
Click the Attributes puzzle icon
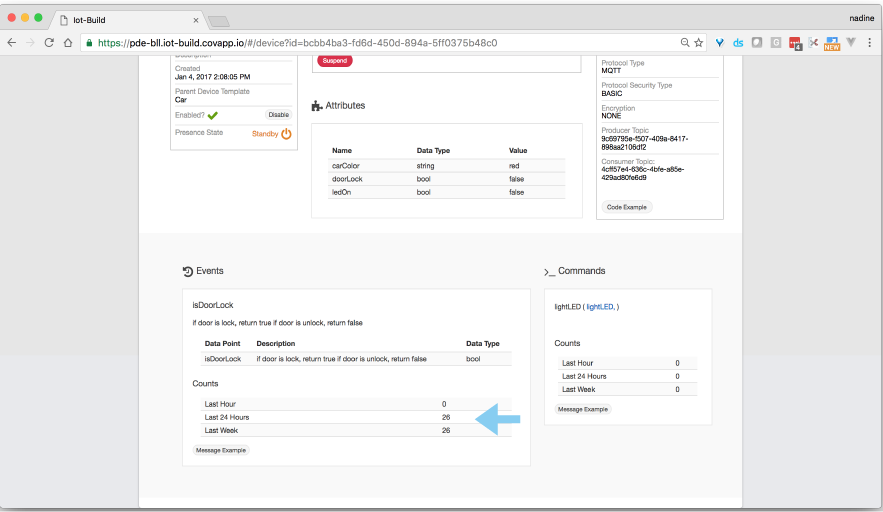(x=317, y=106)
